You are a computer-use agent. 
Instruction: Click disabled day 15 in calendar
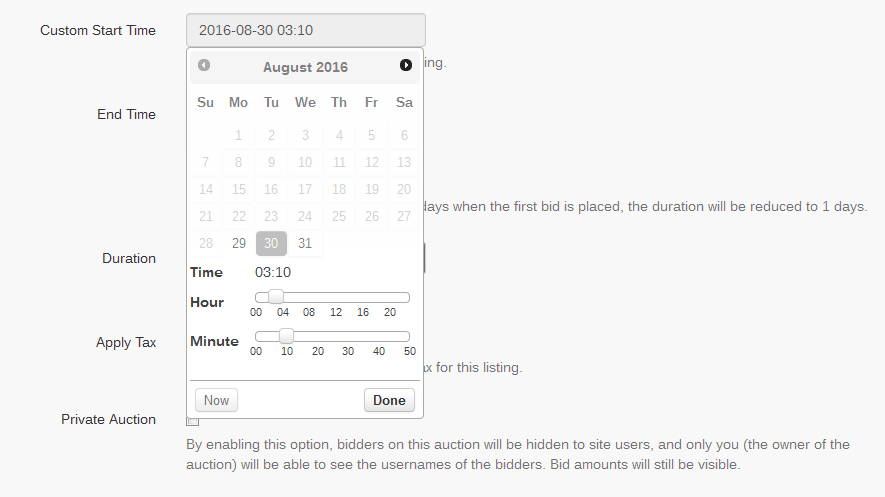point(238,189)
